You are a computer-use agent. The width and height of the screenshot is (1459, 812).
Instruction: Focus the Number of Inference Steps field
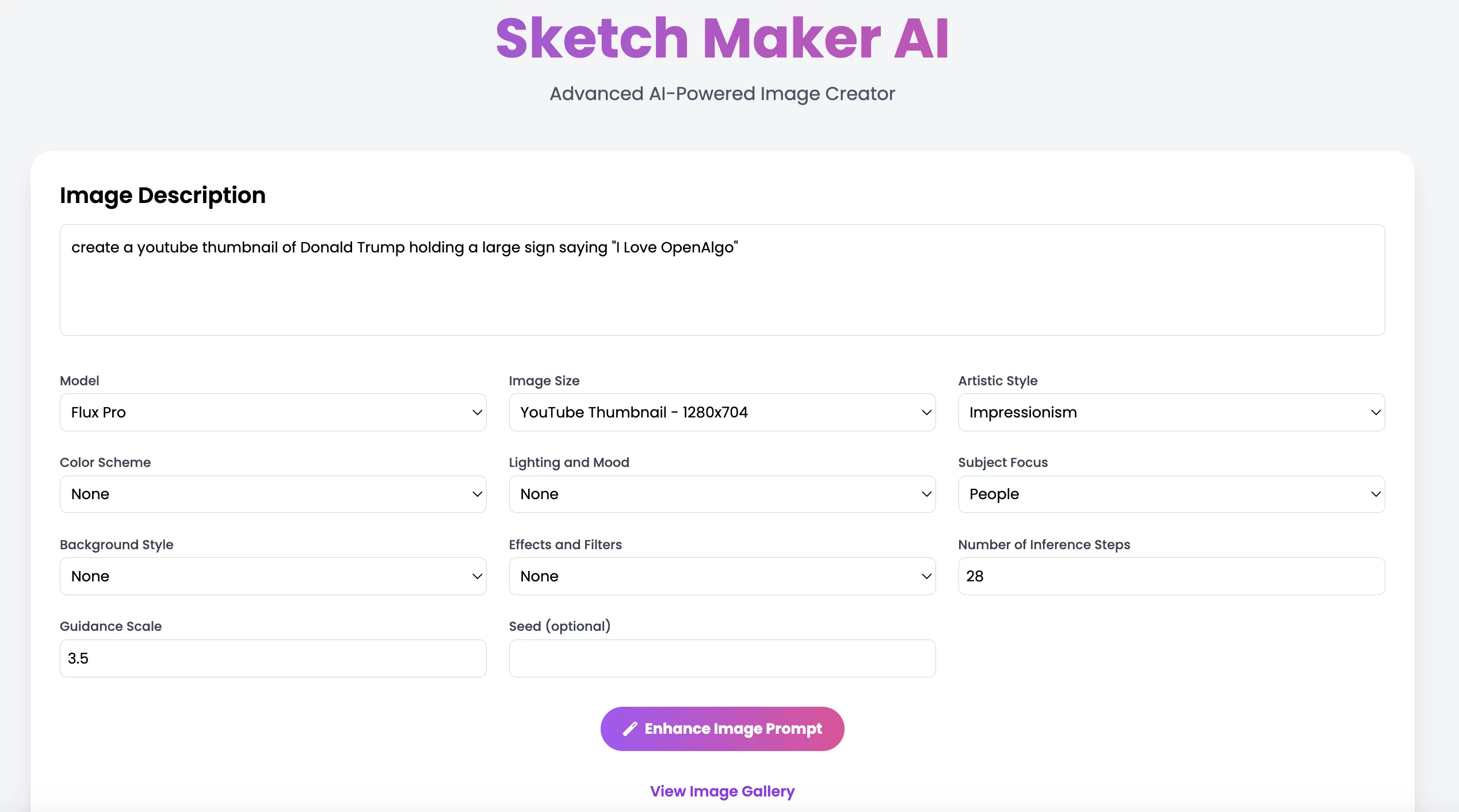click(x=1171, y=576)
